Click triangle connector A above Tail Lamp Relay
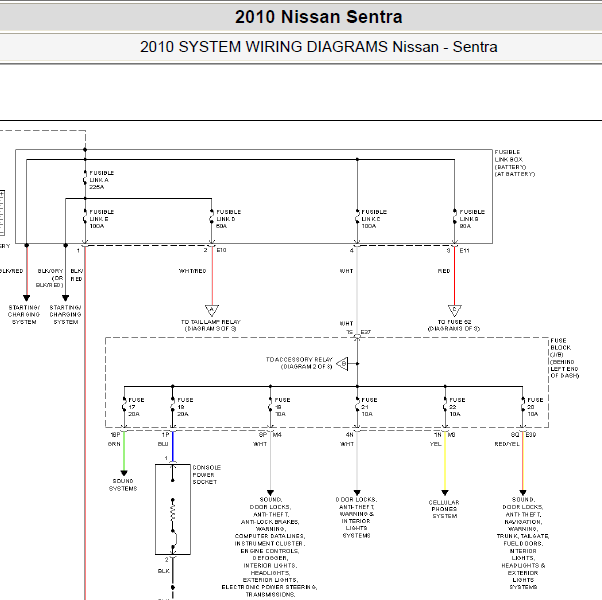This screenshot has height=600, width=602. click(212, 310)
